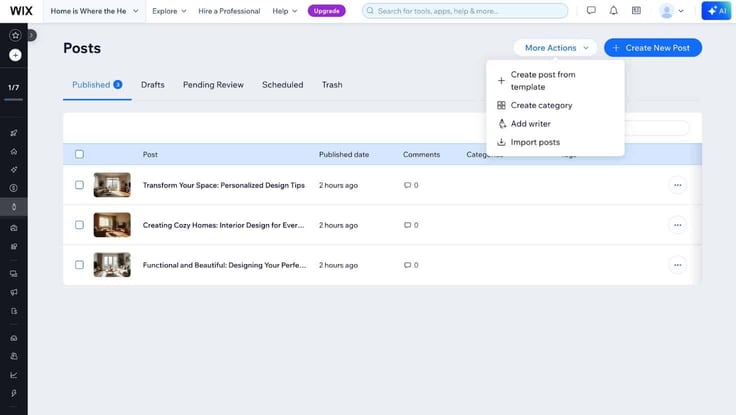Tick checkbox for Transform Your Space post
Viewport: 736px width, 415px height.
tap(79, 185)
